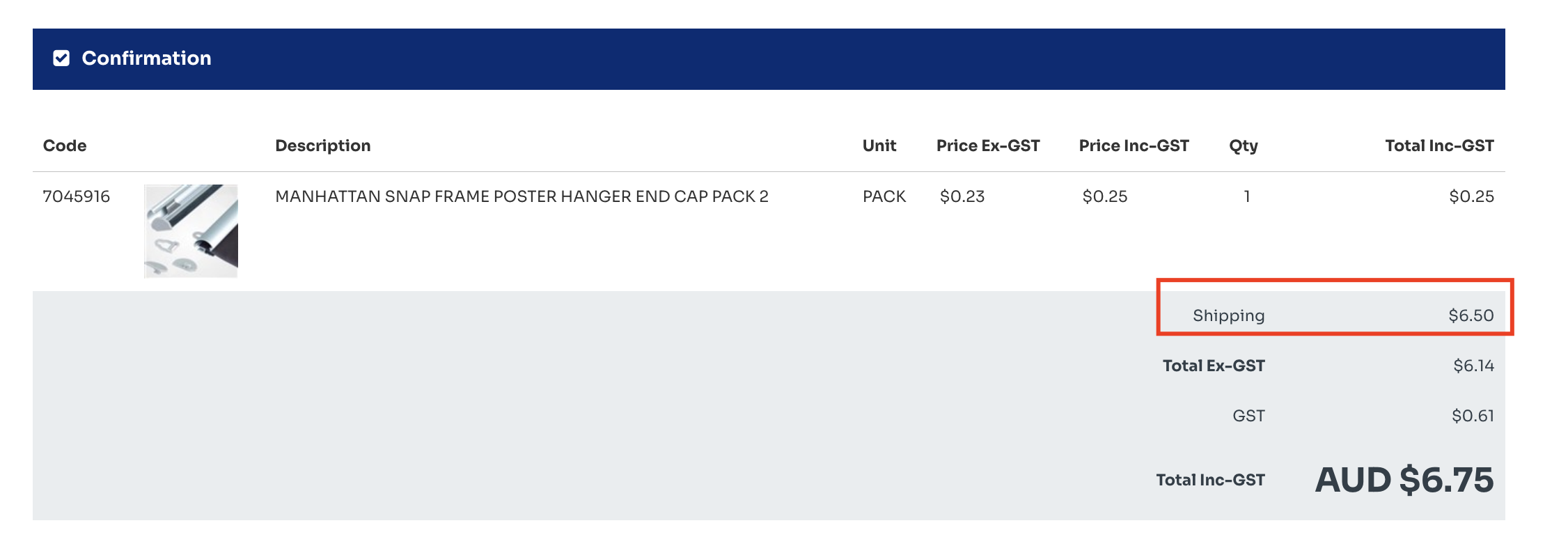Click the Qty column header
This screenshot has width=1568, height=546.
1244,146
